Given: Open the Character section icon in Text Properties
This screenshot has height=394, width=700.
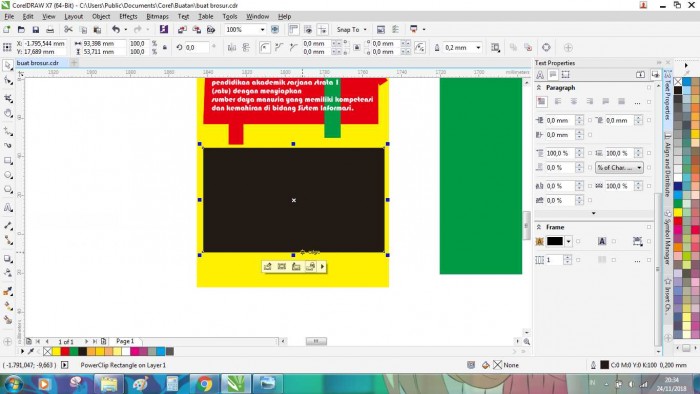Looking at the screenshot, I should [x=540, y=75].
